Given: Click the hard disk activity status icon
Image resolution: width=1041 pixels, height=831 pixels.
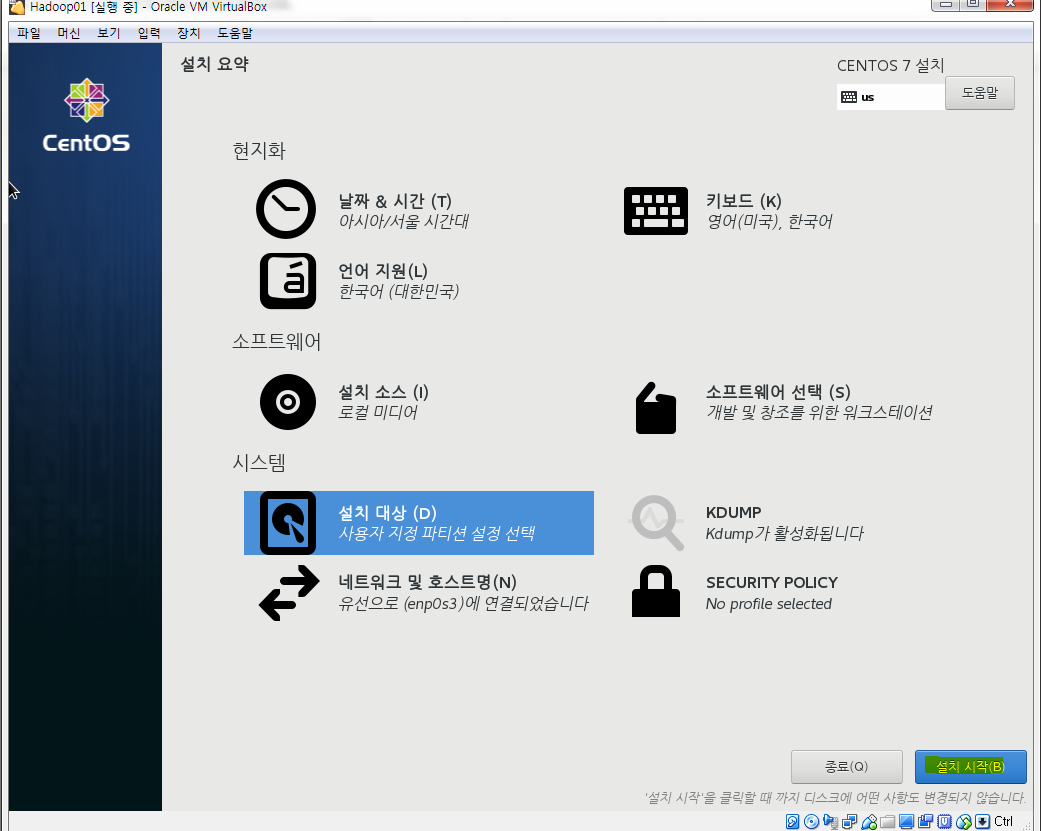Looking at the screenshot, I should [x=792, y=822].
